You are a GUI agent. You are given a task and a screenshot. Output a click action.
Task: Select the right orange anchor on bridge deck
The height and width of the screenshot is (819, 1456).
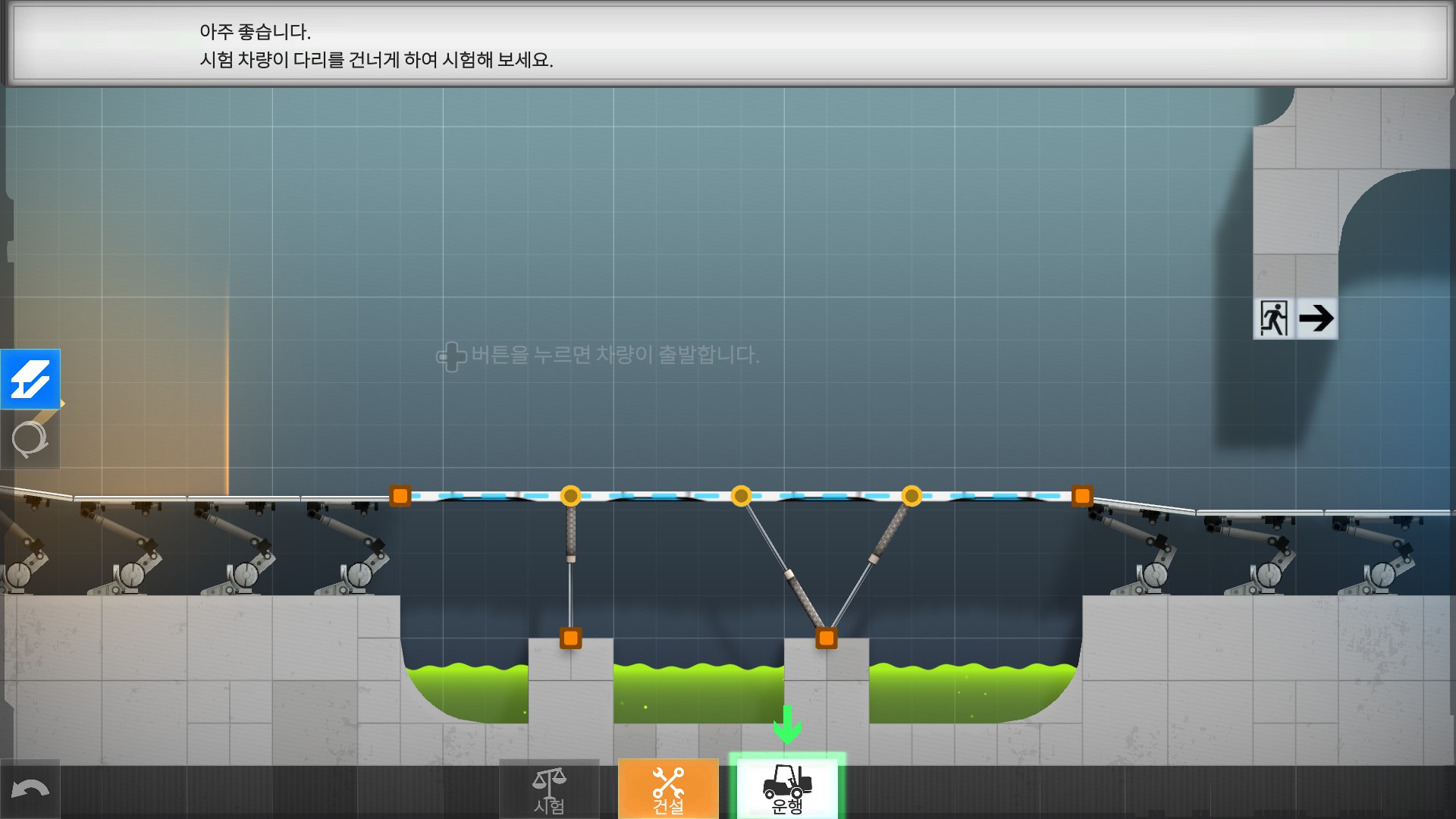pos(1082,496)
